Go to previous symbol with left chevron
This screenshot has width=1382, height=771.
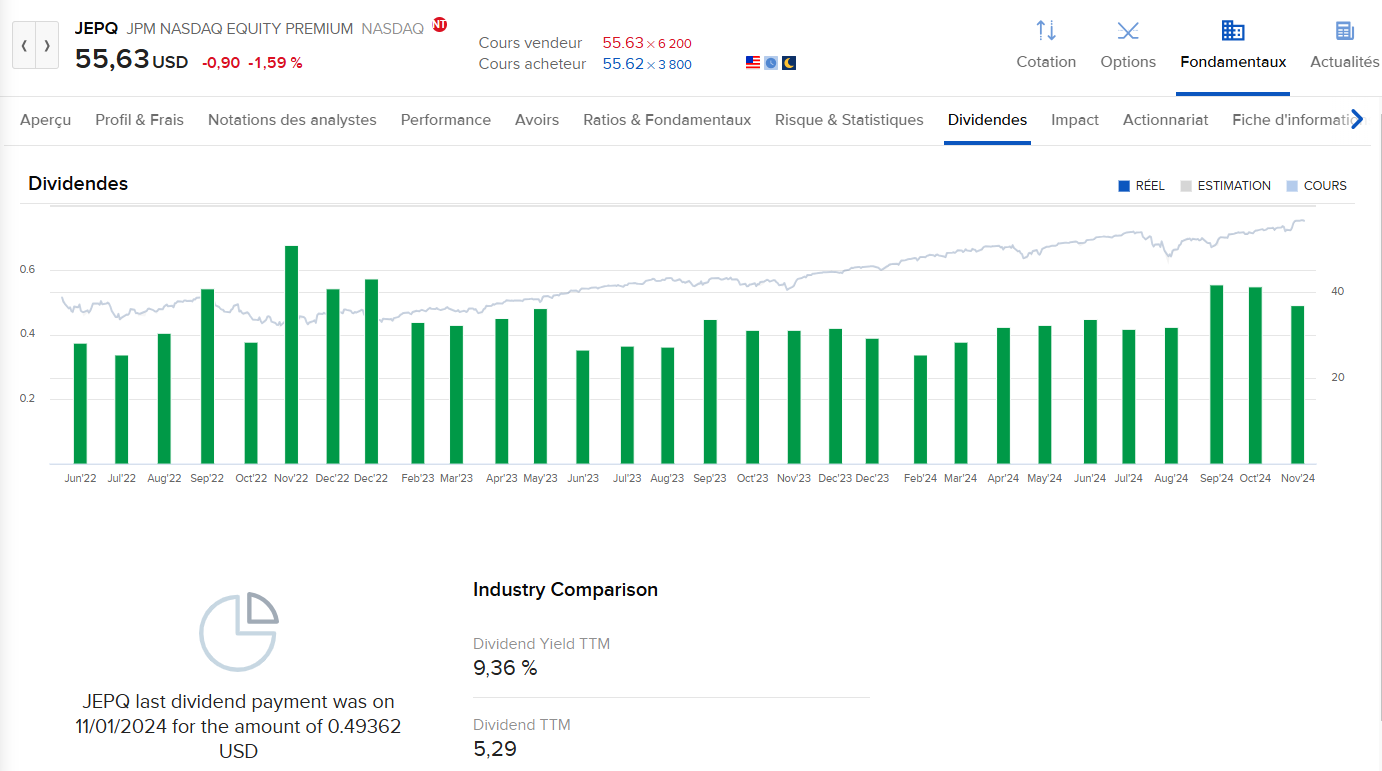[24, 46]
